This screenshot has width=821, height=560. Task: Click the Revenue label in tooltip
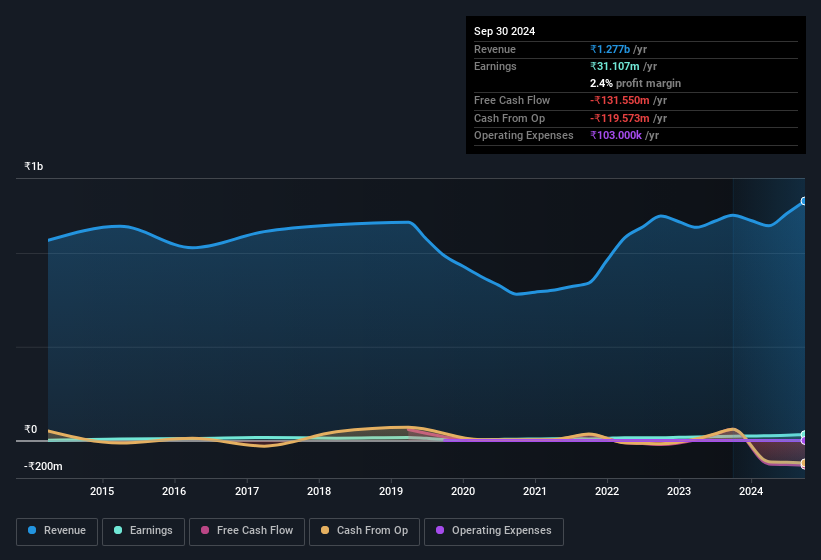tap(495, 49)
